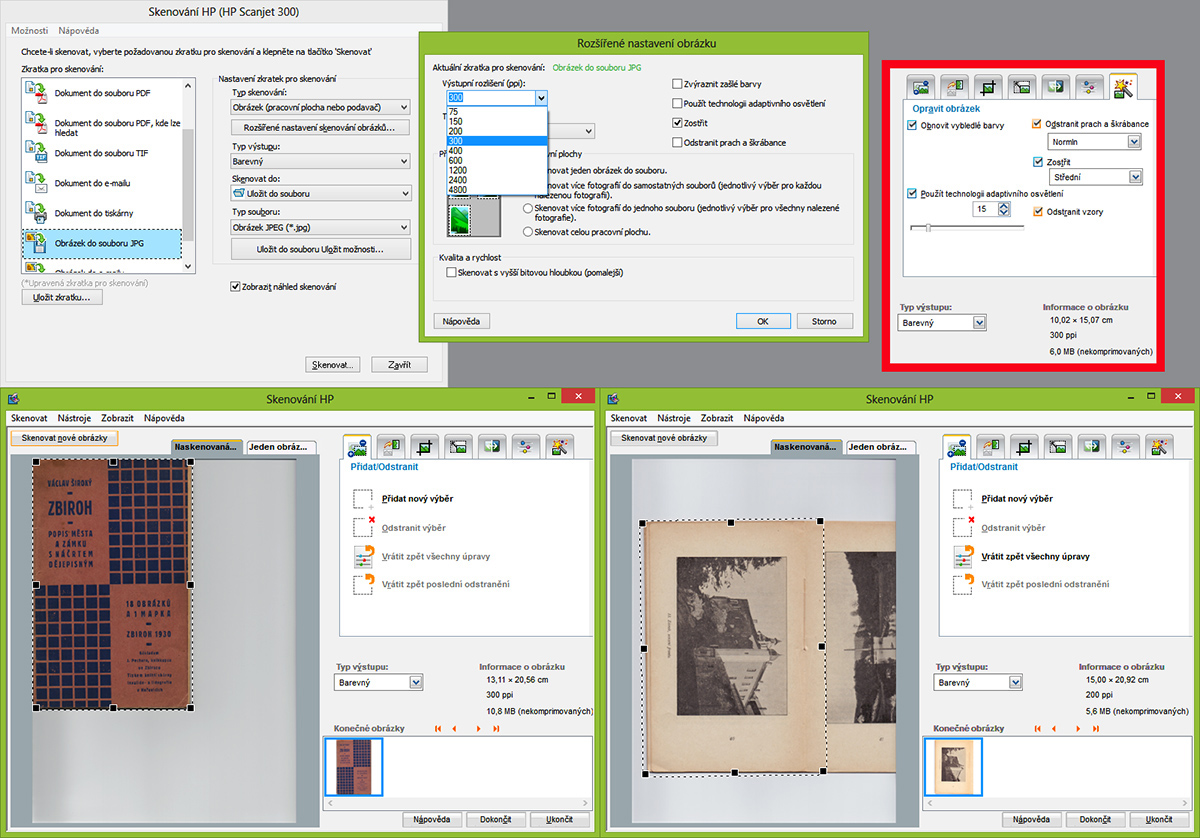Toggle the Odstranit vzory checkbox
This screenshot has height=838, width=1200.
click(1038, 212)
